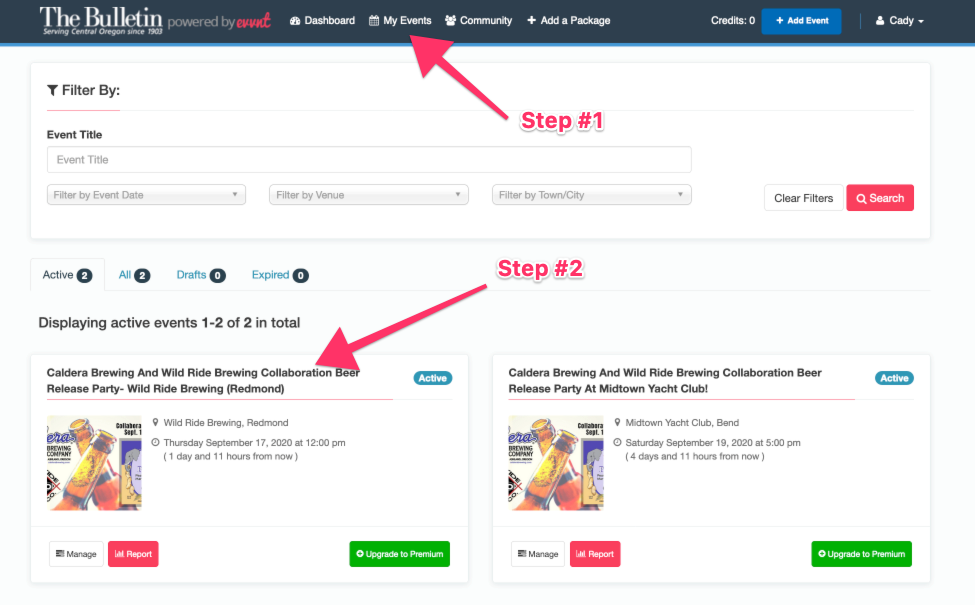Click the clock icon beside Saturday September 19
This screenshot has height=605, width=975.
click(617, 442)
